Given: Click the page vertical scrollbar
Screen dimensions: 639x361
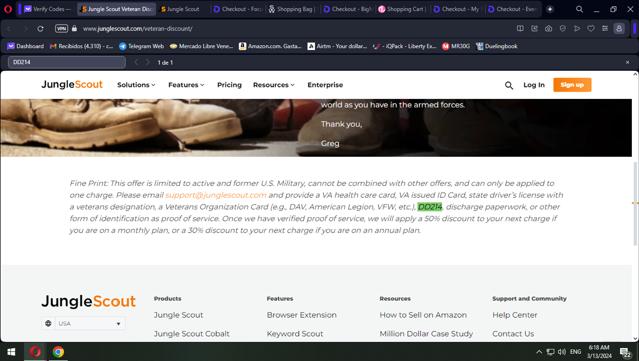Looking at the screenshot, I should [x=635, y=204].
